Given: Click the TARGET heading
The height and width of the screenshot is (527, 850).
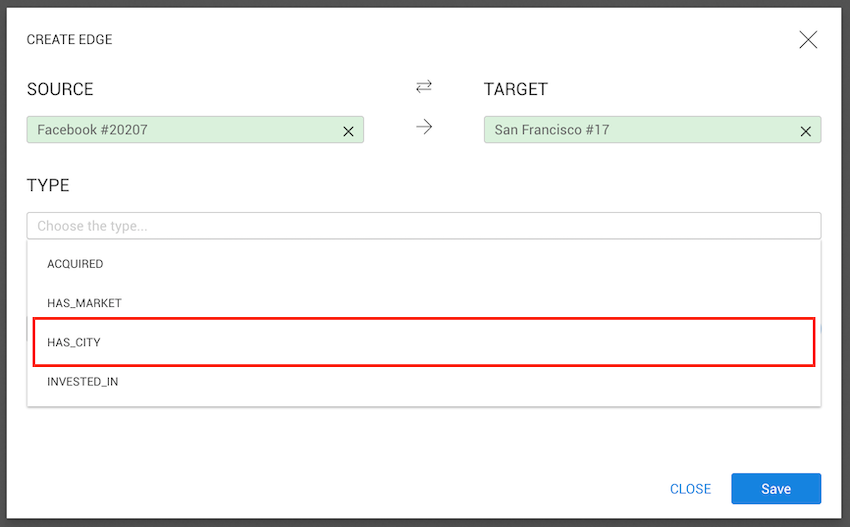Looking at the screenshot, I should [516, 89].
